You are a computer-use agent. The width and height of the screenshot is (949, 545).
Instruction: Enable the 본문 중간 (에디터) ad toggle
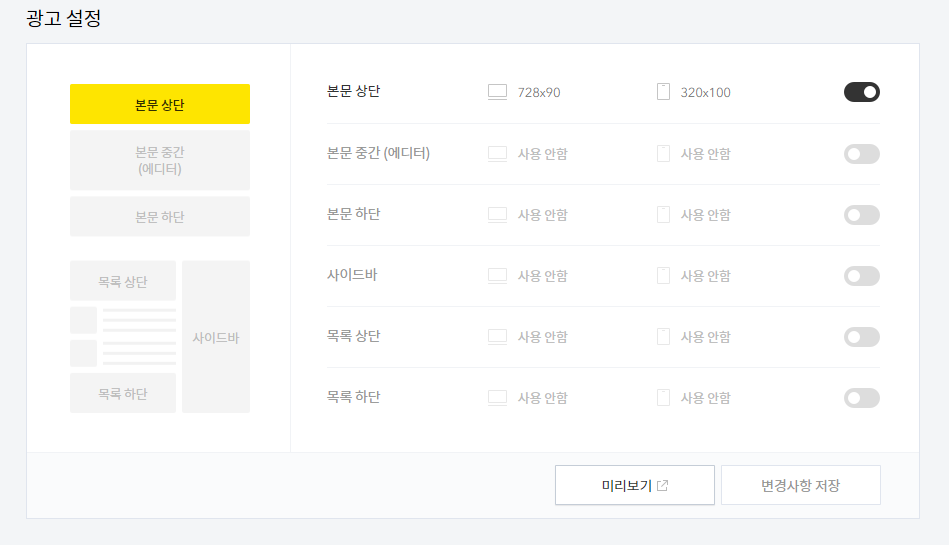coord(862,154)
